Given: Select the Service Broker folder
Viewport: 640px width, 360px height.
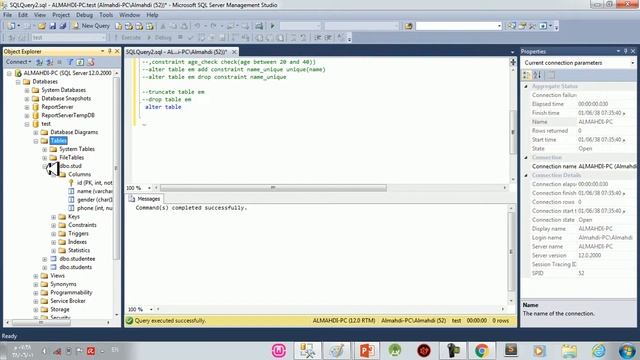Looking at the screenshot, I should coord(68,301).
